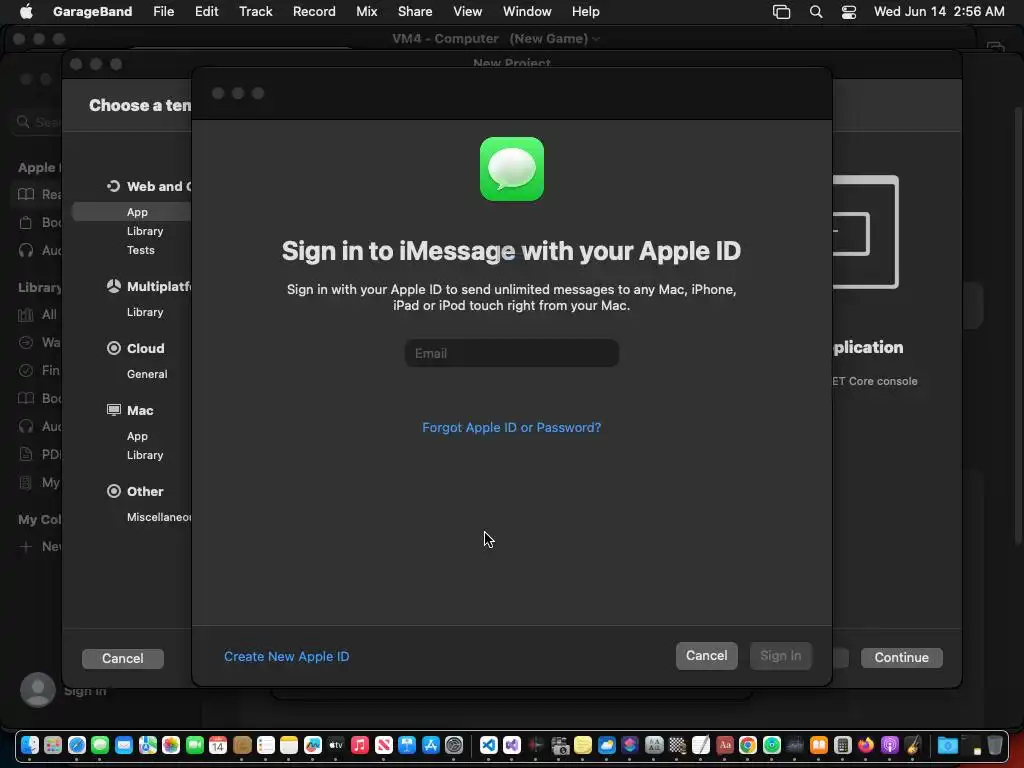Click Continue in the New Project window

coord(901,658)
